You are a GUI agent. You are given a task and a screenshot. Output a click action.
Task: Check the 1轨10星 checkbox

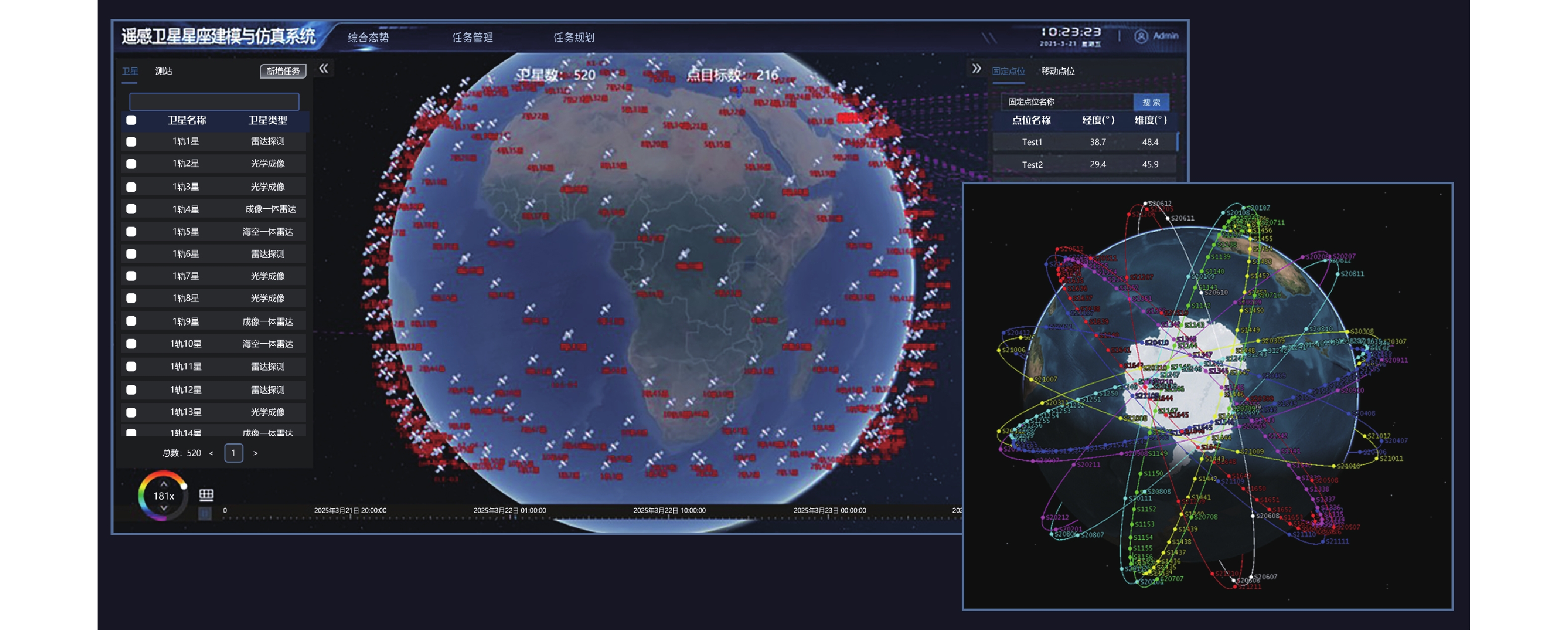(x=131, y=344)
